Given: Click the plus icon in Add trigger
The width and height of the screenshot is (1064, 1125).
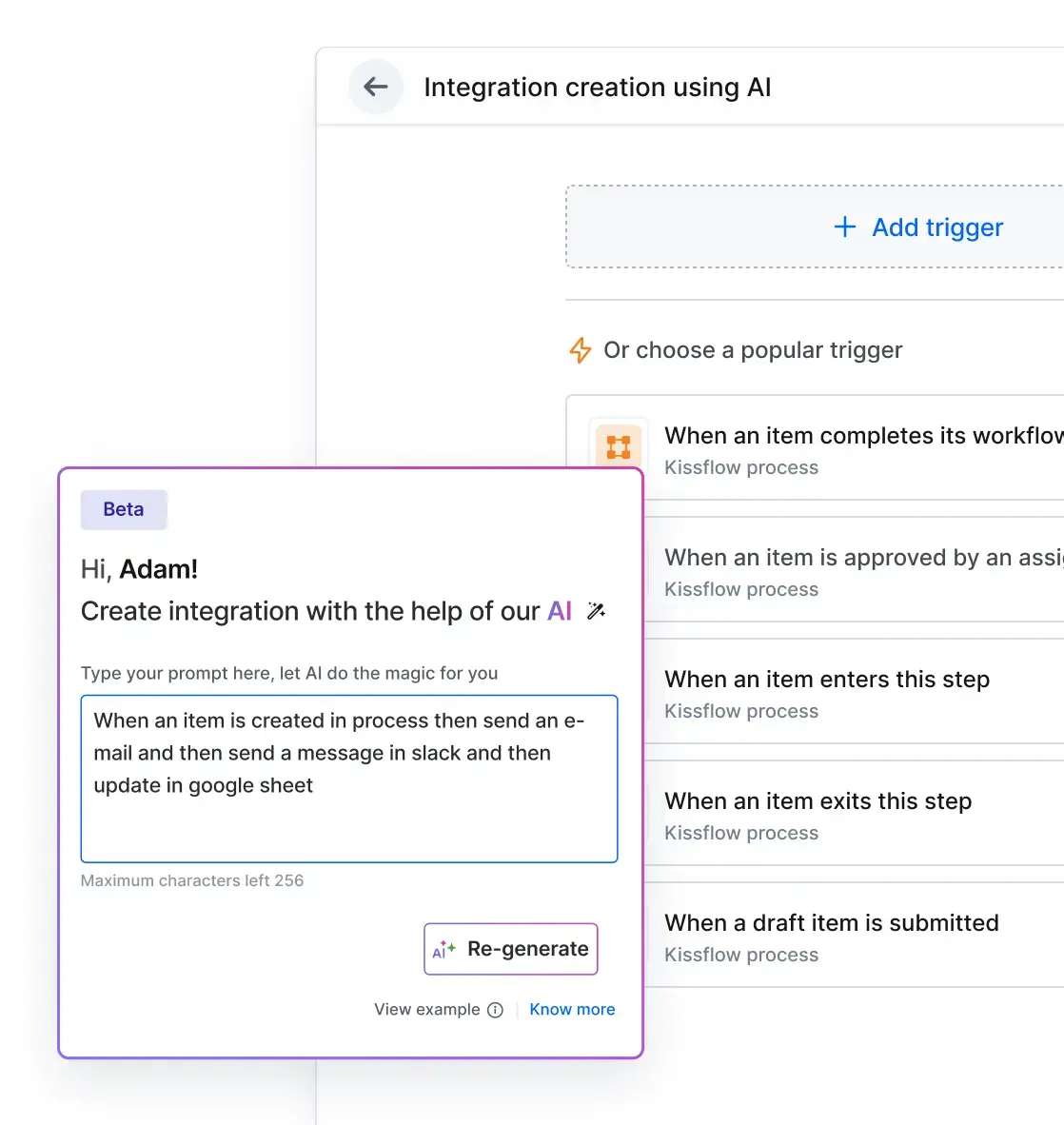Looking at the screenshot, I should pos(844,227).
